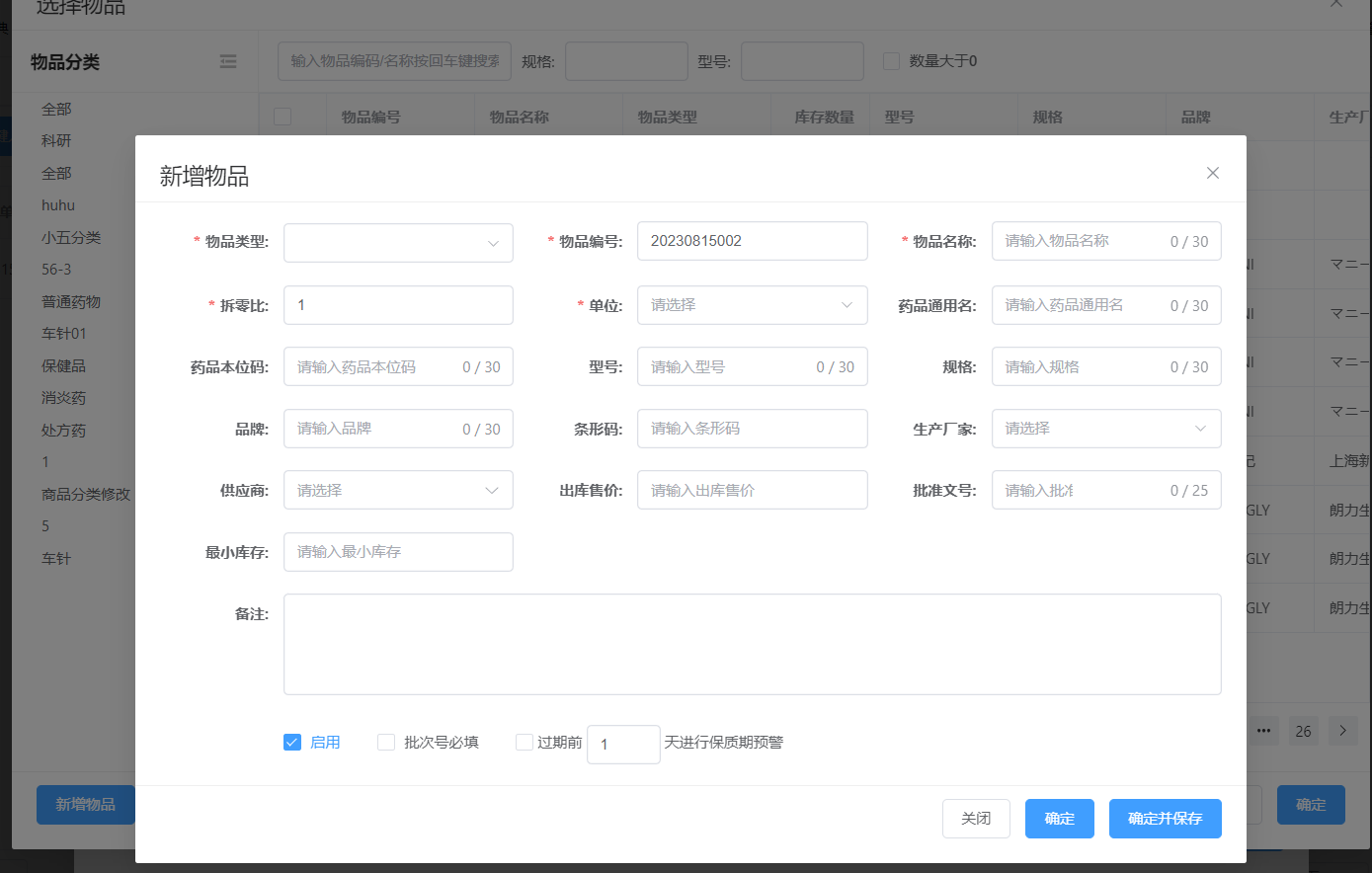Click 确定 button in background 选择物品 window
The width and height of the screenshot is (1372, 873).
1311,805
